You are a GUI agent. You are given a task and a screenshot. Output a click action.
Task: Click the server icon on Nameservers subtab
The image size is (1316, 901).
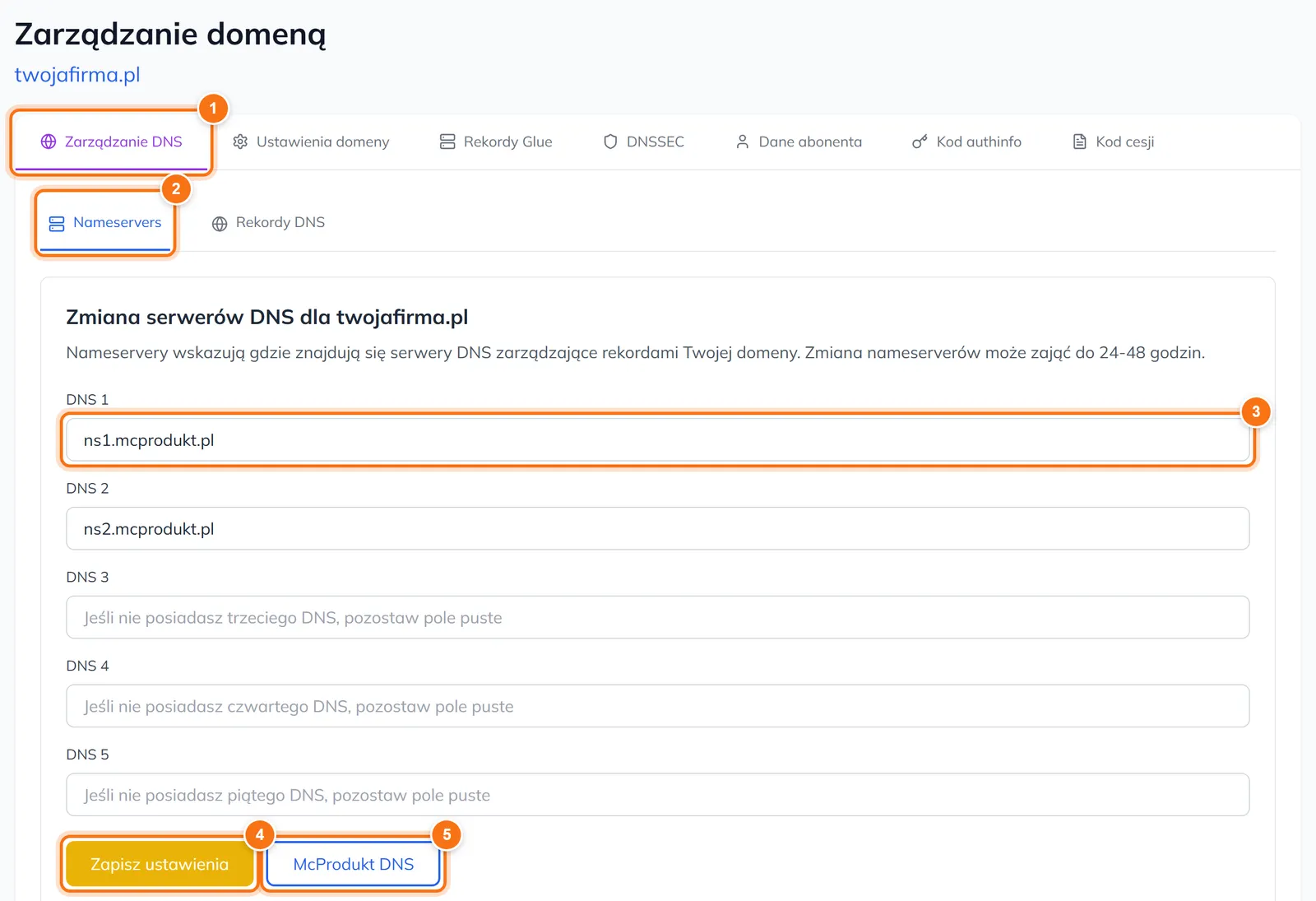click(x=57, y=223)
